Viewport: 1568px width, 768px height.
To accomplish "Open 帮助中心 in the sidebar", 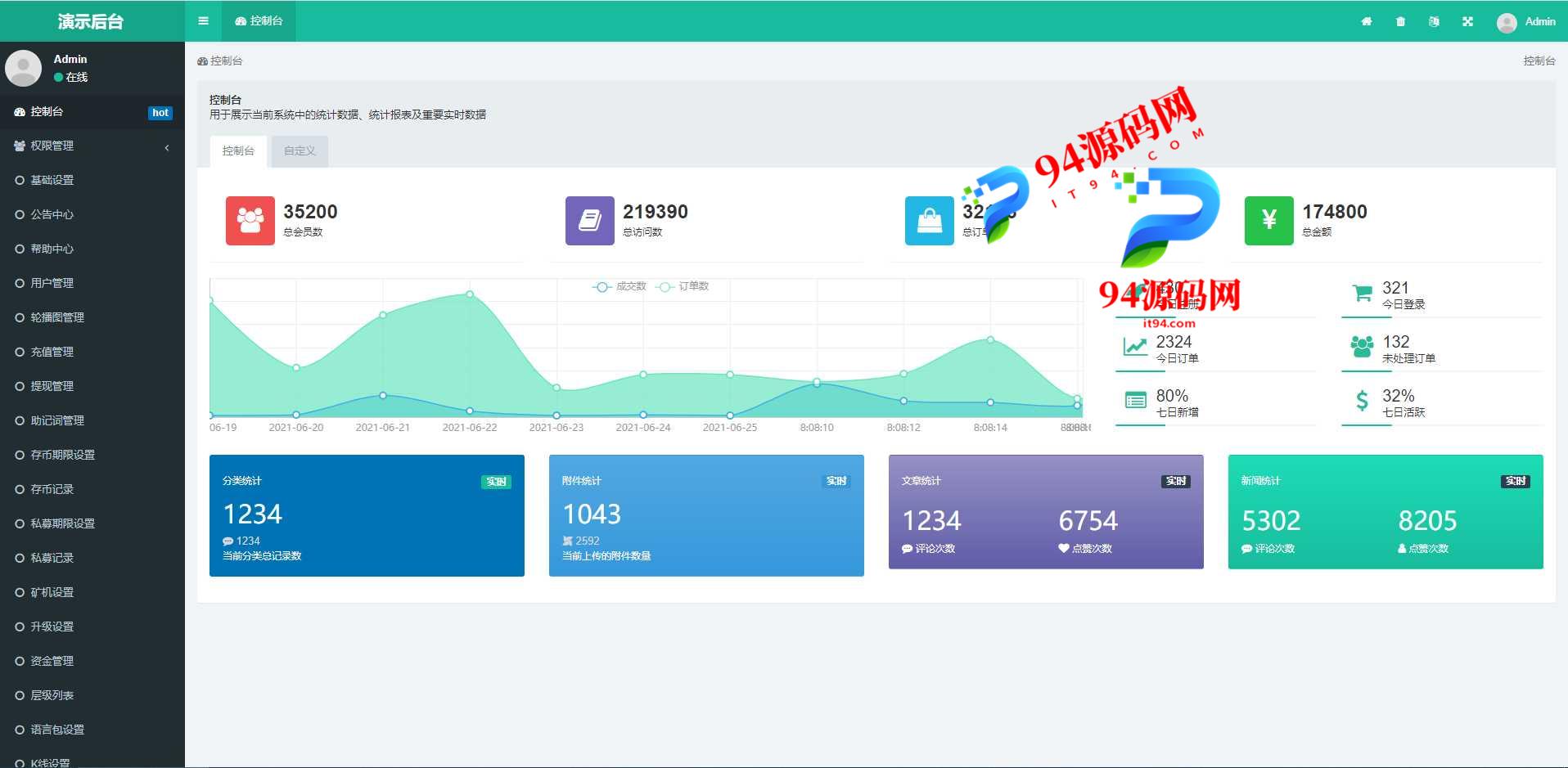I will (x=92, y=249).
